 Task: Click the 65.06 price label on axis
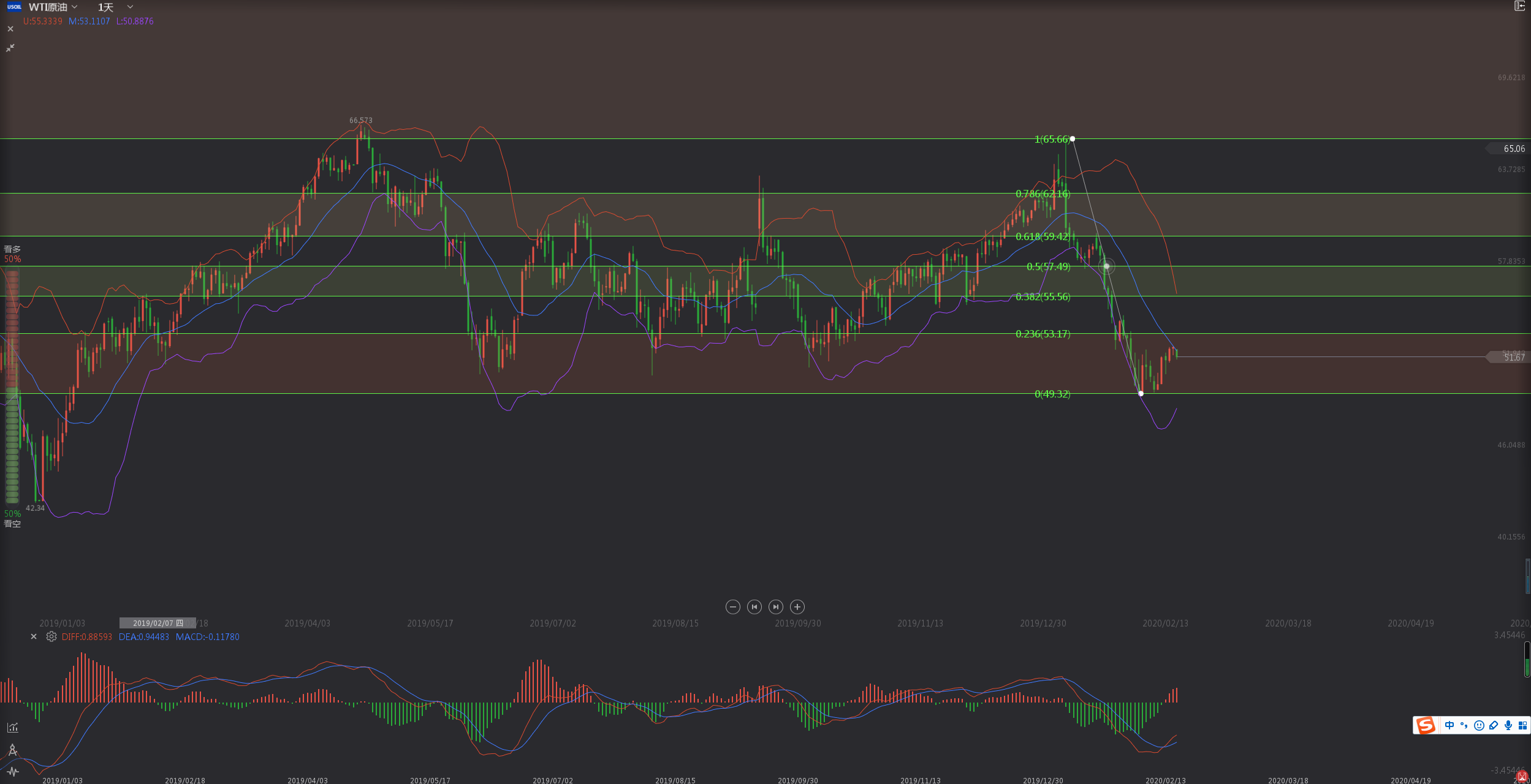point(1514,149)
